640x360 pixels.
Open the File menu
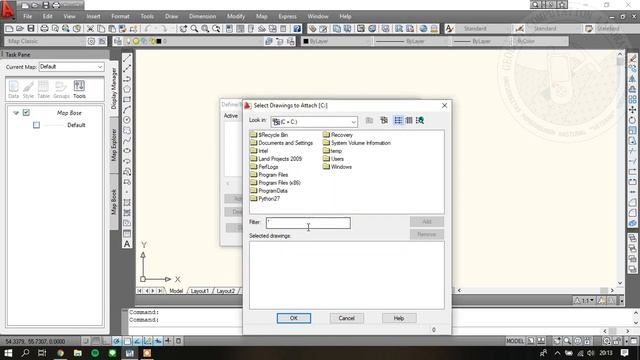[x=27, y=16]
